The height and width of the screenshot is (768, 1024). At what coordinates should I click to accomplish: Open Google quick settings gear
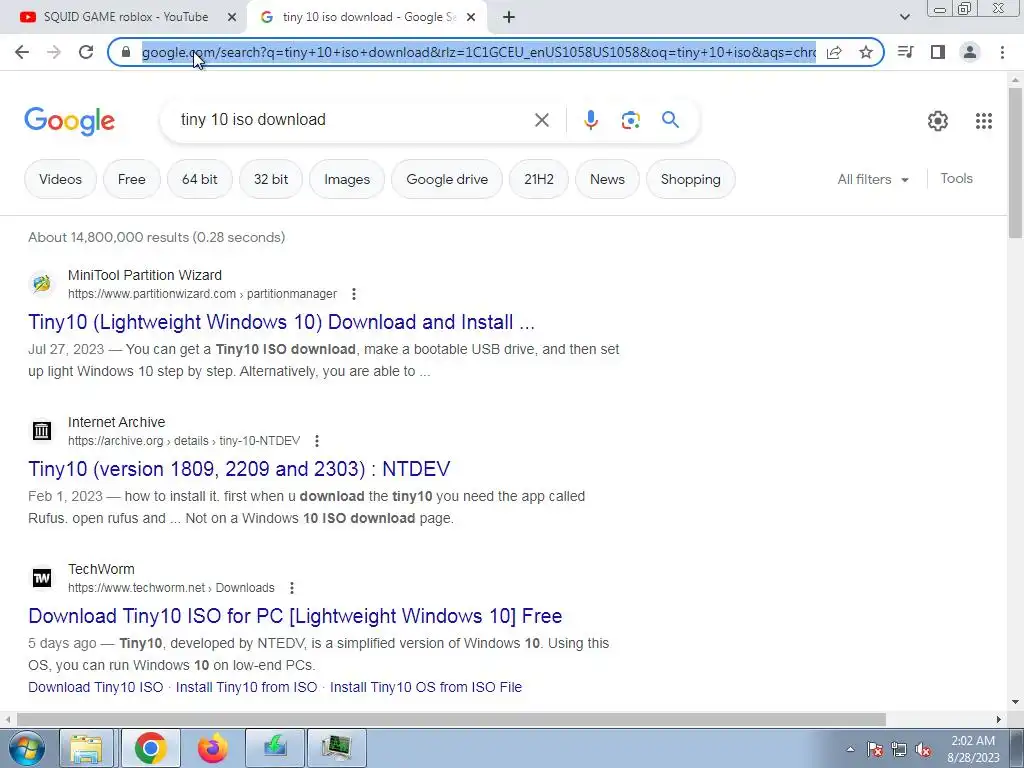coord(938,121)
